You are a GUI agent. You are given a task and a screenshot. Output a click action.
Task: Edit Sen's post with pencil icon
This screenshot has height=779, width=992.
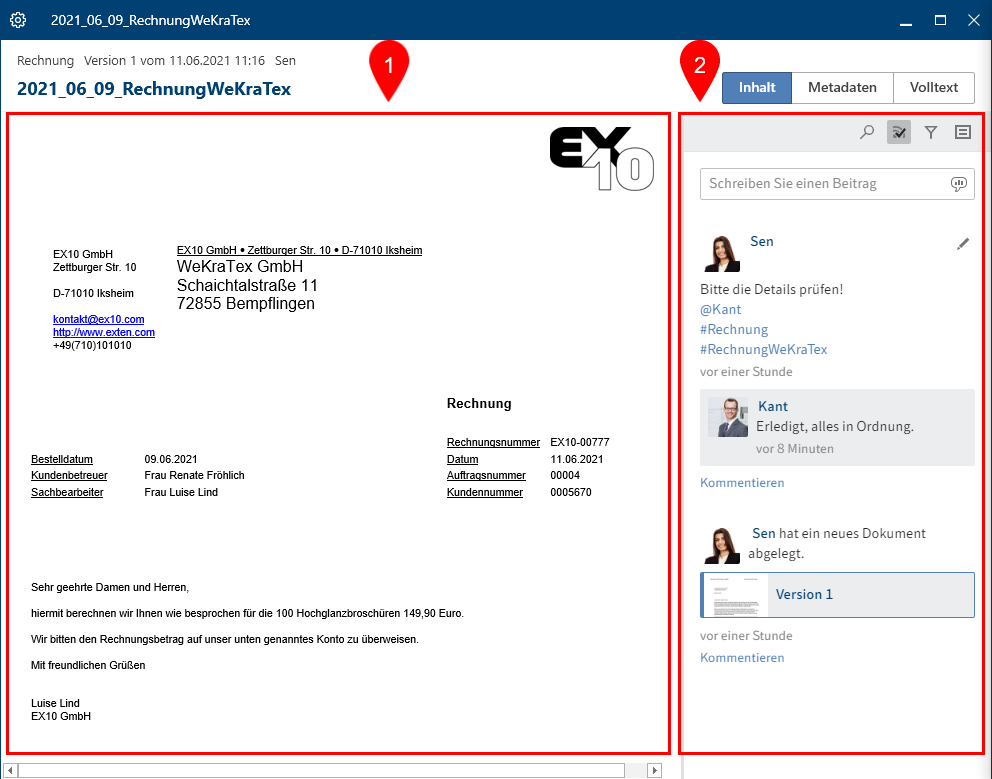(963, 243)
